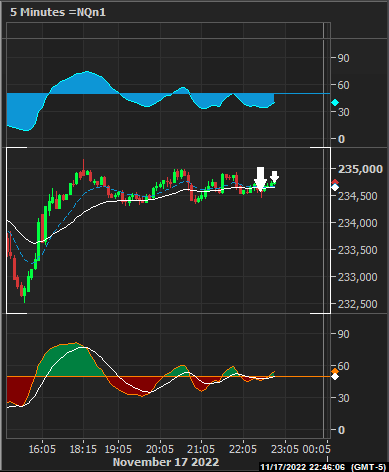Select the white diamond marker on price axis
Image resolution: width=389 pixels, height=472 pixels.
click(335, 187)
